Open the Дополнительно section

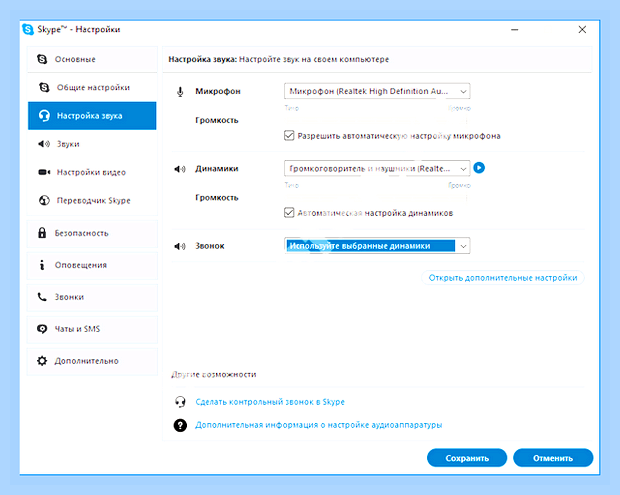point(92,361)
